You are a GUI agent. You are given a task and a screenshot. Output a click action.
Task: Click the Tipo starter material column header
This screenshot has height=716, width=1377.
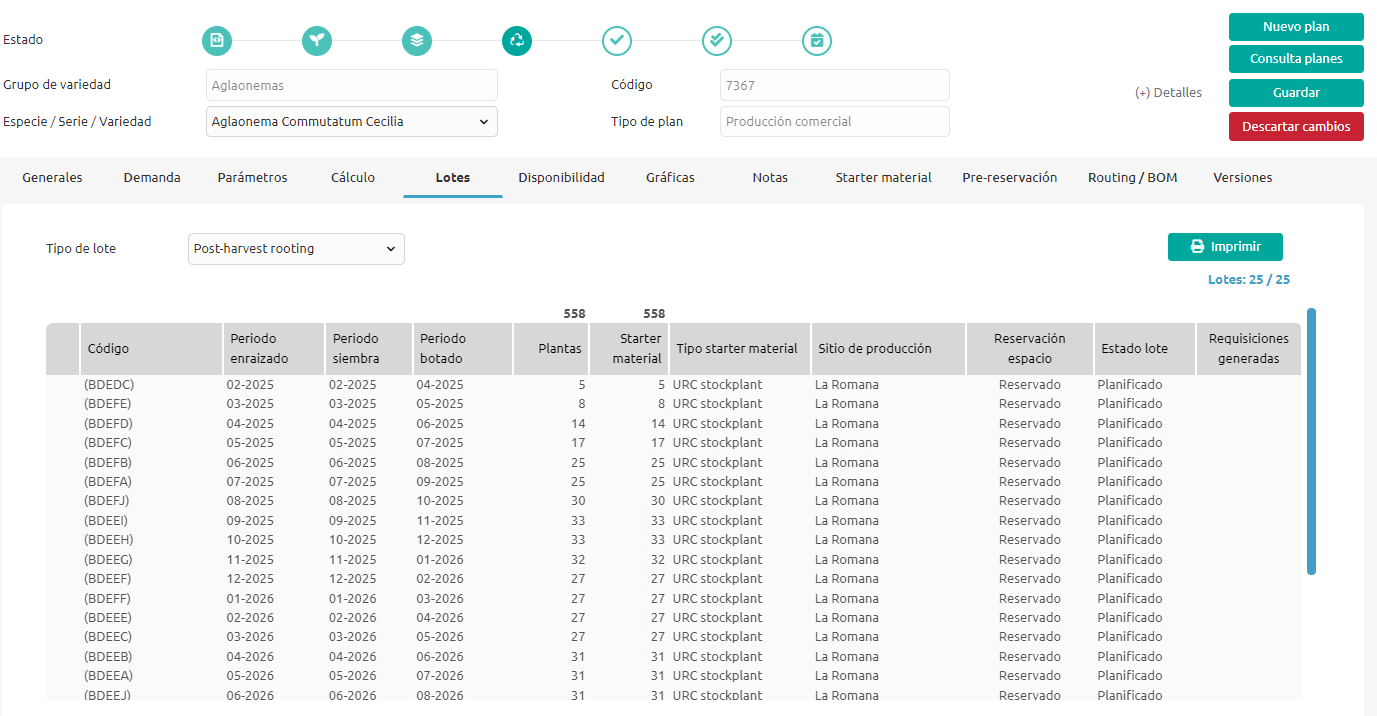740,349
